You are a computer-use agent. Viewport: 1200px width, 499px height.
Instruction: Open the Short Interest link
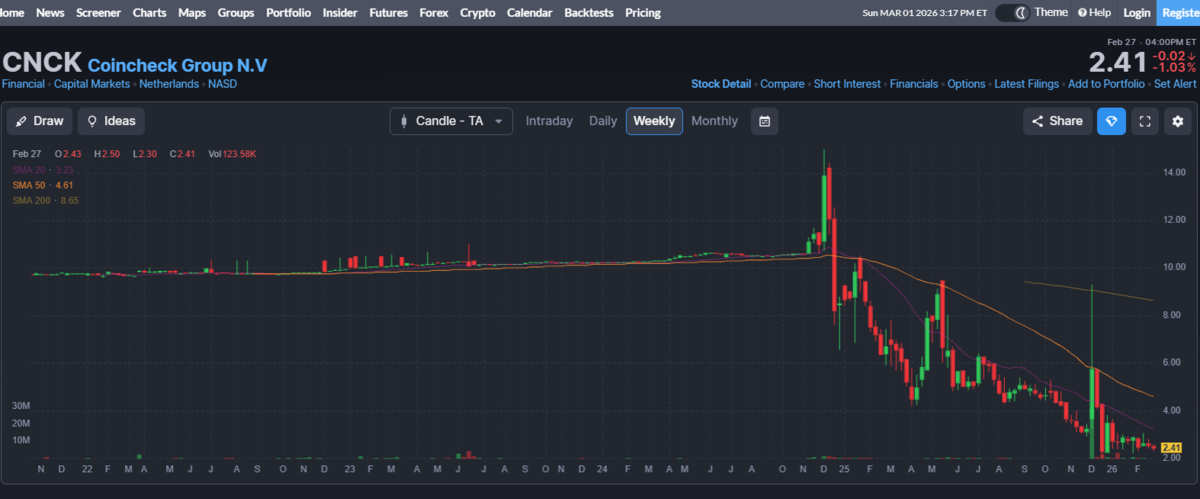coord(847,84)
